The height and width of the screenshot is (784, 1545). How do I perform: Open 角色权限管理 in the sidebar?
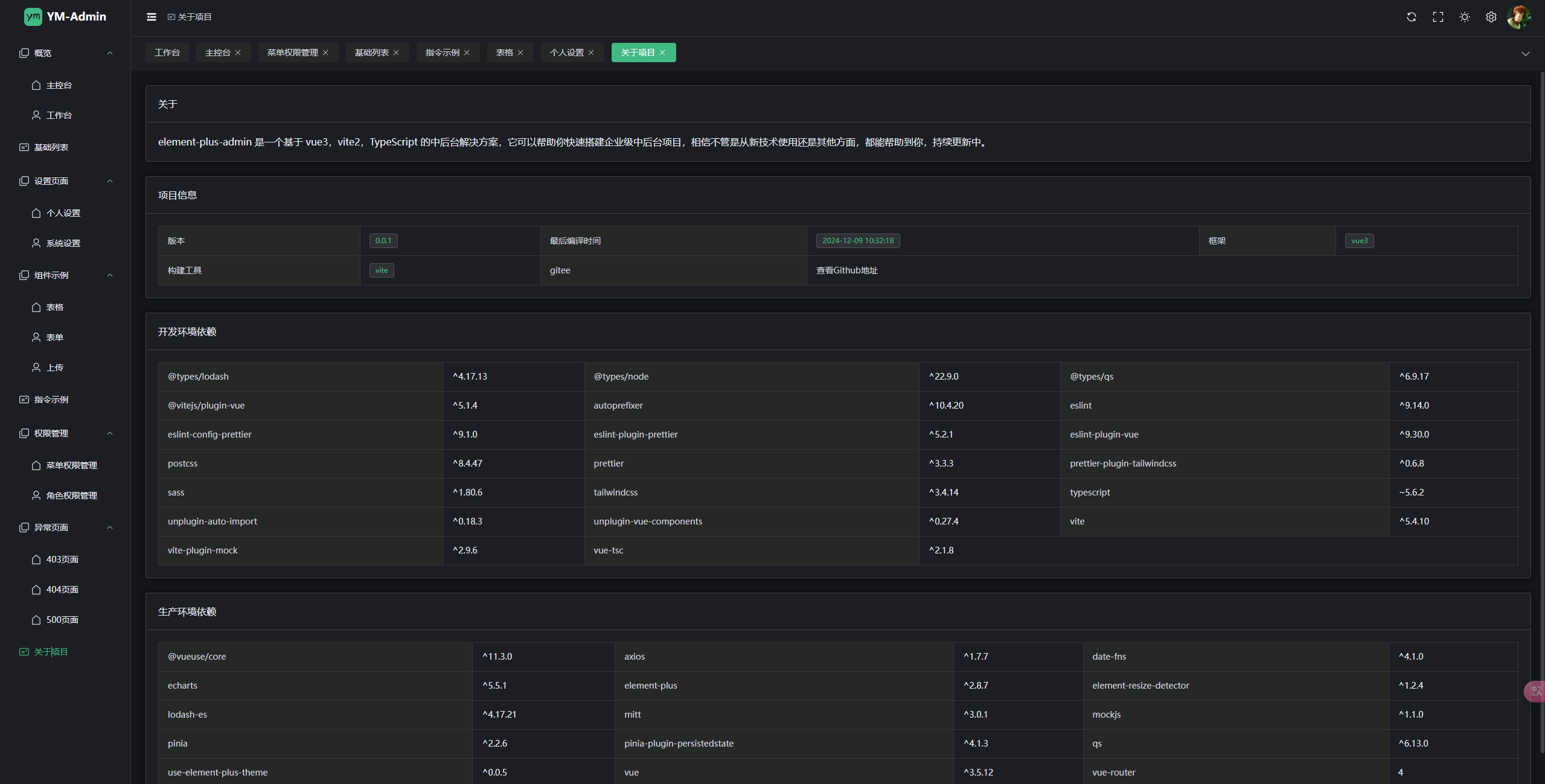click(x=71, y=496)
